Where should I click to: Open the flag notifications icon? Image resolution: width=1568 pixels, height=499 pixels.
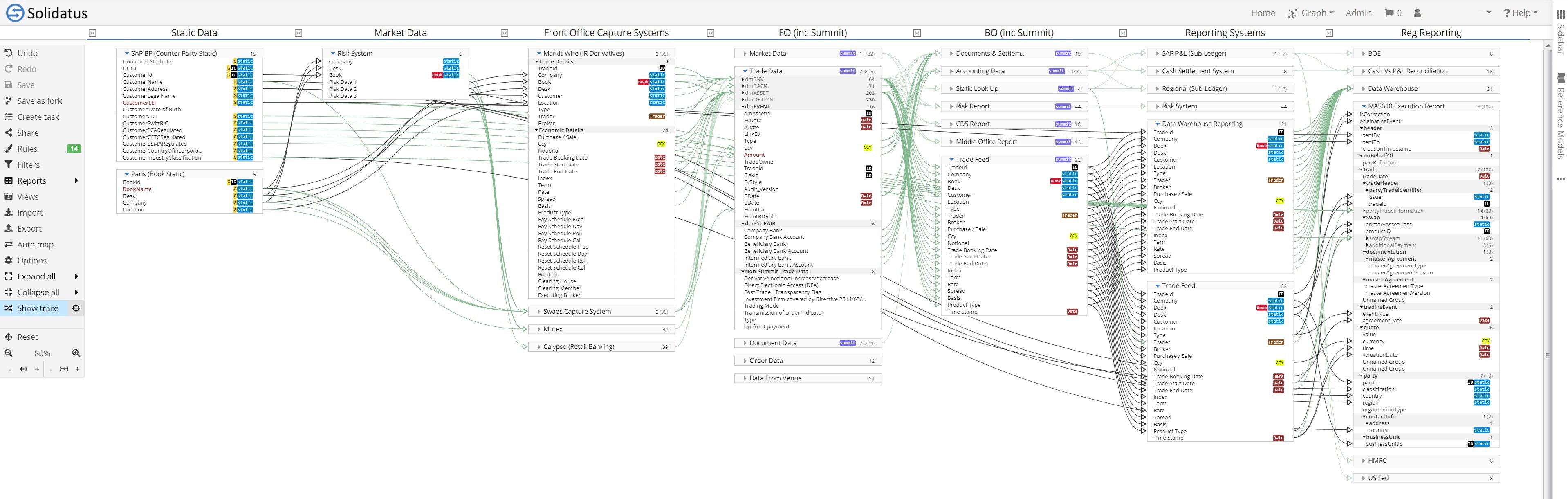(x=1390, y=13)
